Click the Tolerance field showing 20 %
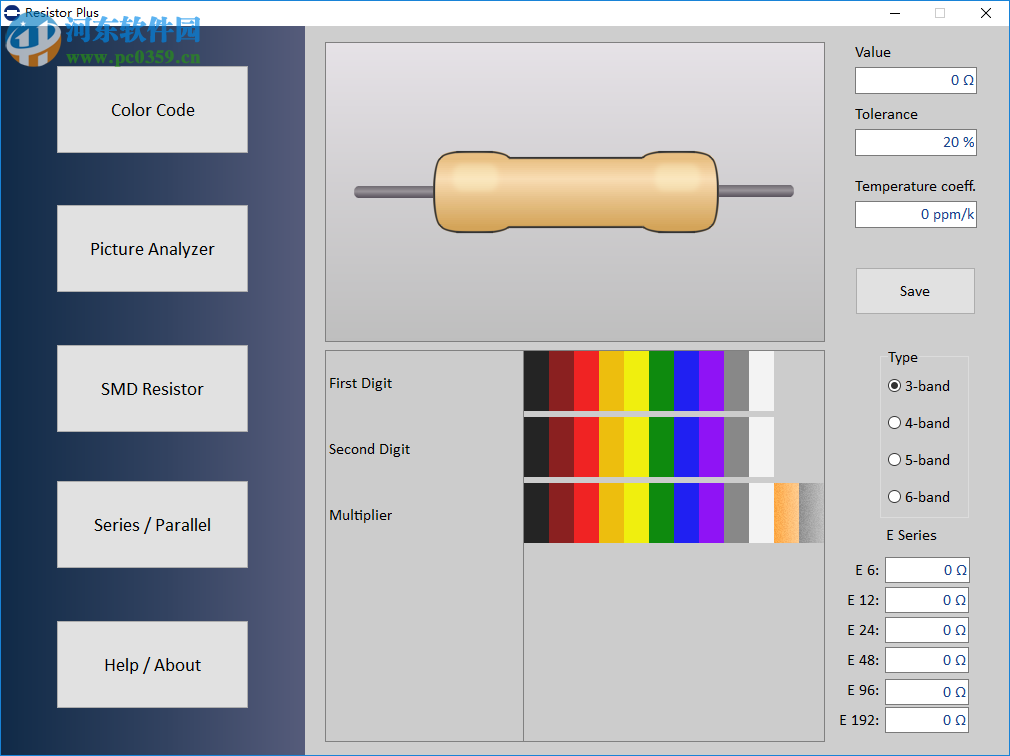This screenshot has width=1010, height=756. 915,142
